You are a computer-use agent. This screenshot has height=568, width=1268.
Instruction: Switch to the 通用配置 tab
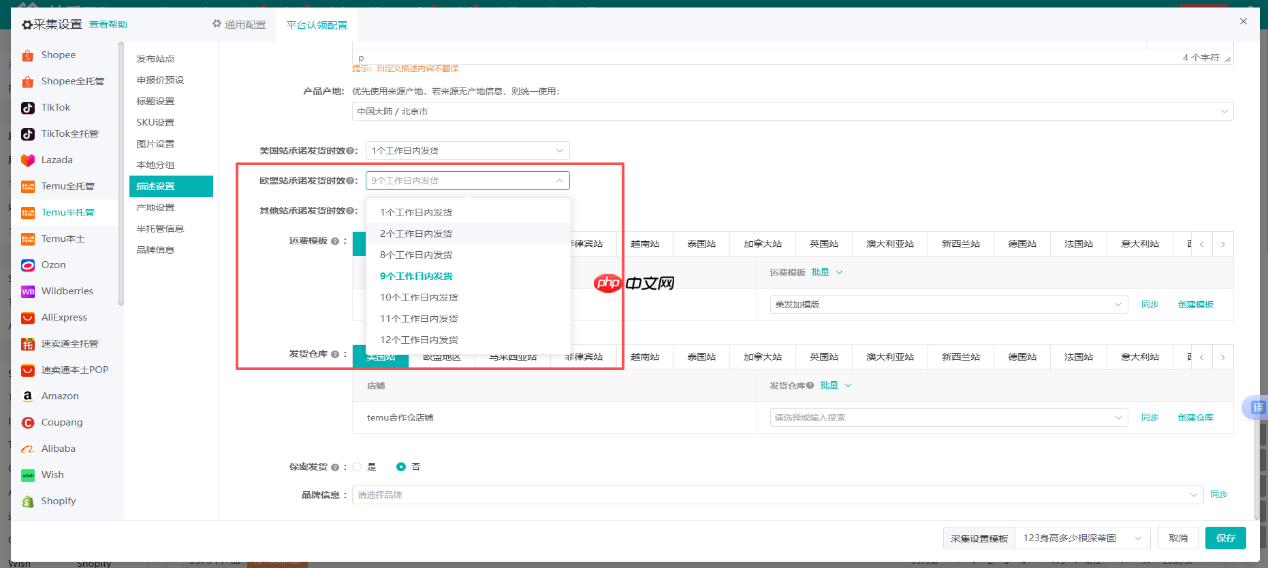(x=237, y=24)
